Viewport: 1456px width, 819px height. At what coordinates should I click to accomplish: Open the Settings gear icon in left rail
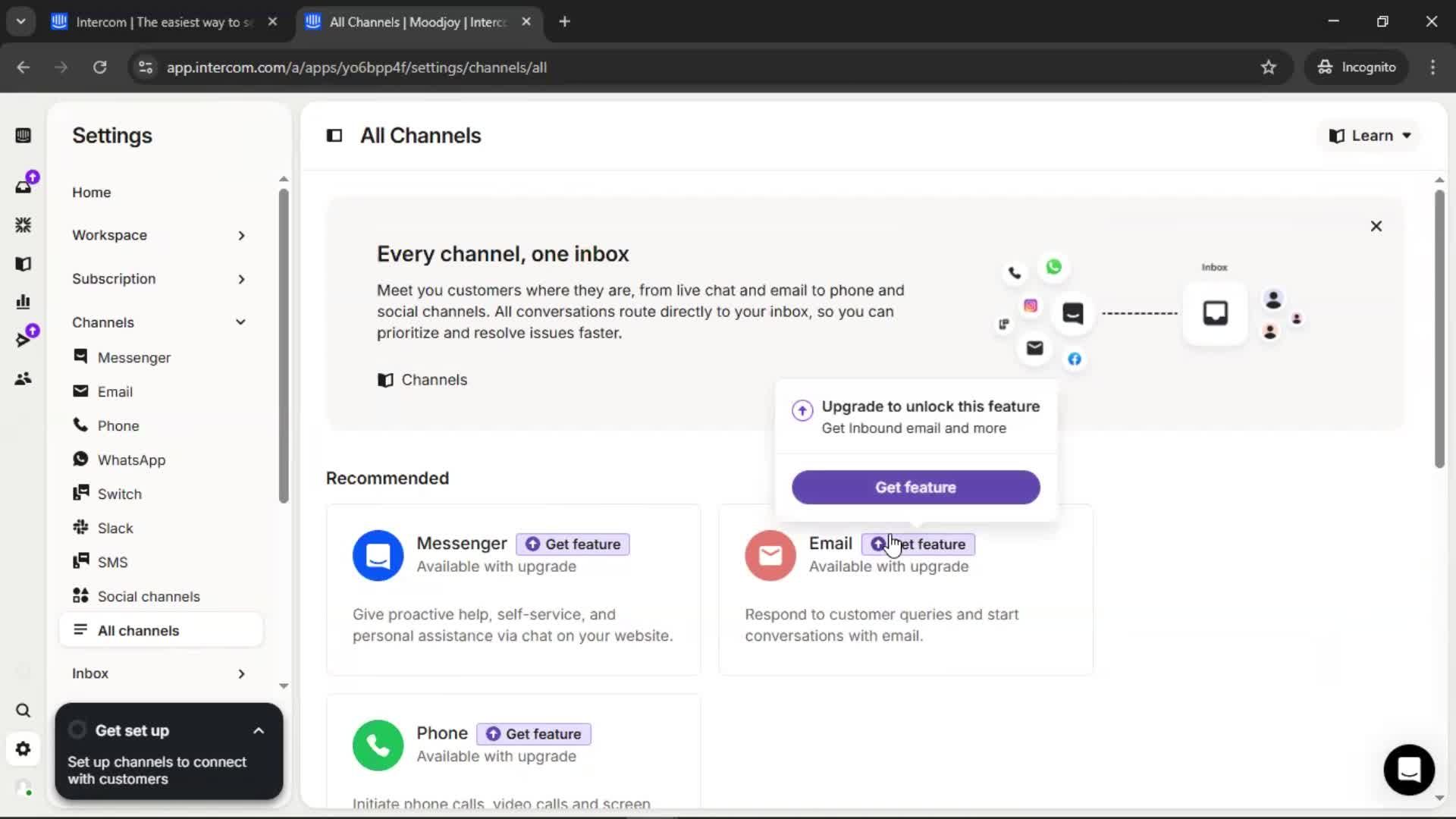(x=23, y=749)
